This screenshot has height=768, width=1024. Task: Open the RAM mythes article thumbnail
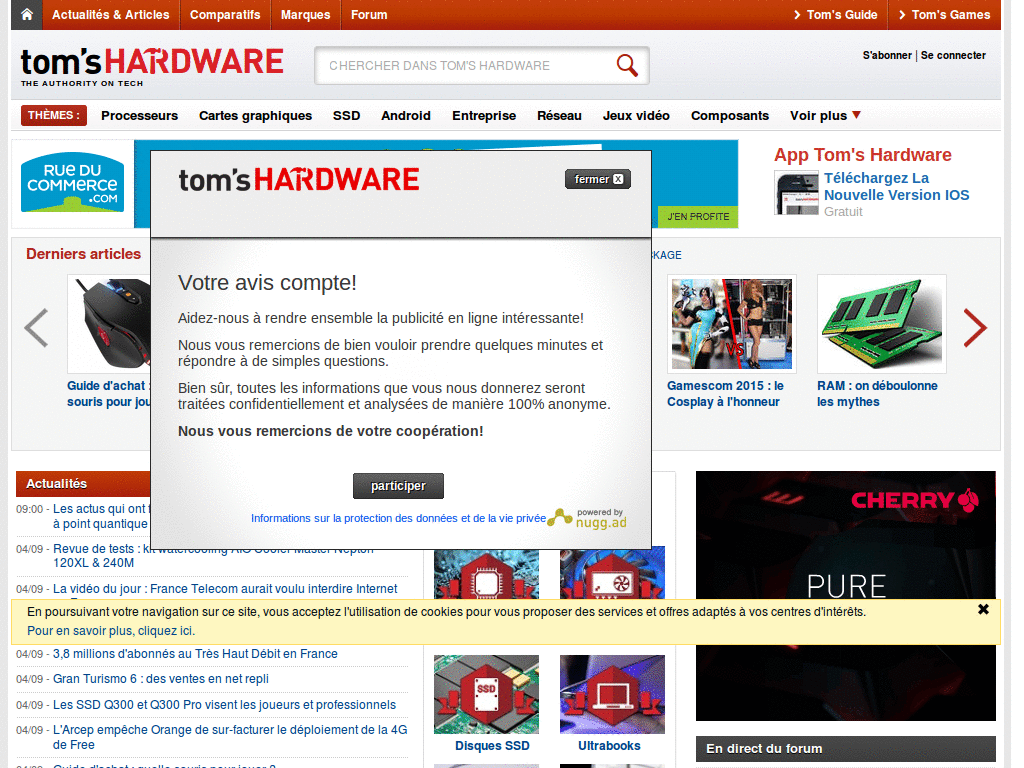881,323
